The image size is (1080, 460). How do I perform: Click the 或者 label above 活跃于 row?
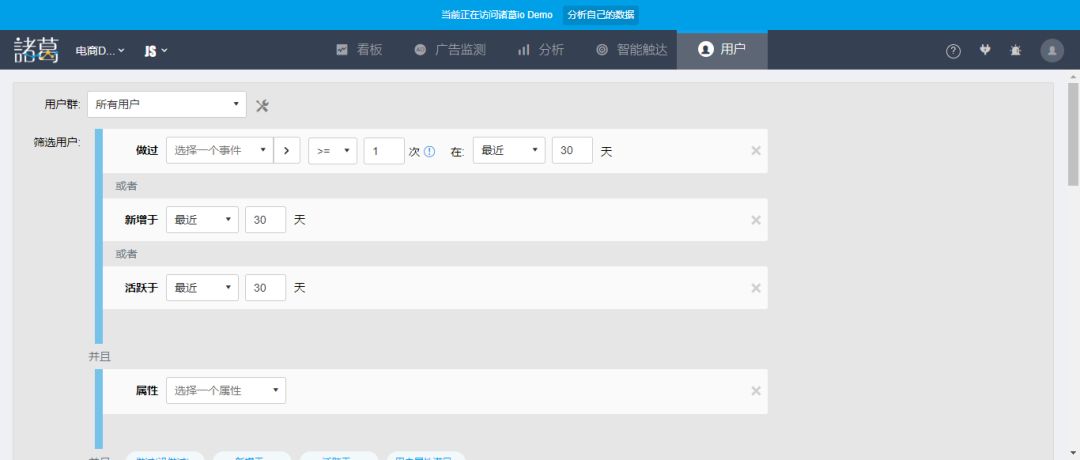tap(126, 254)
